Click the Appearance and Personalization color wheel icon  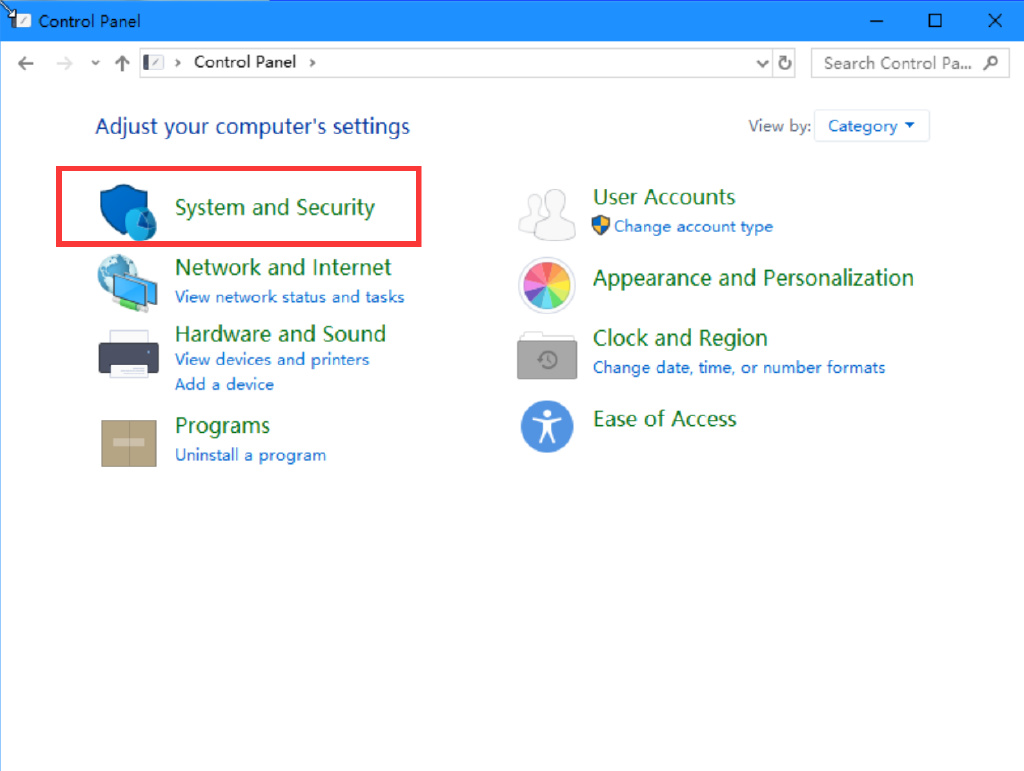[547, 285]
